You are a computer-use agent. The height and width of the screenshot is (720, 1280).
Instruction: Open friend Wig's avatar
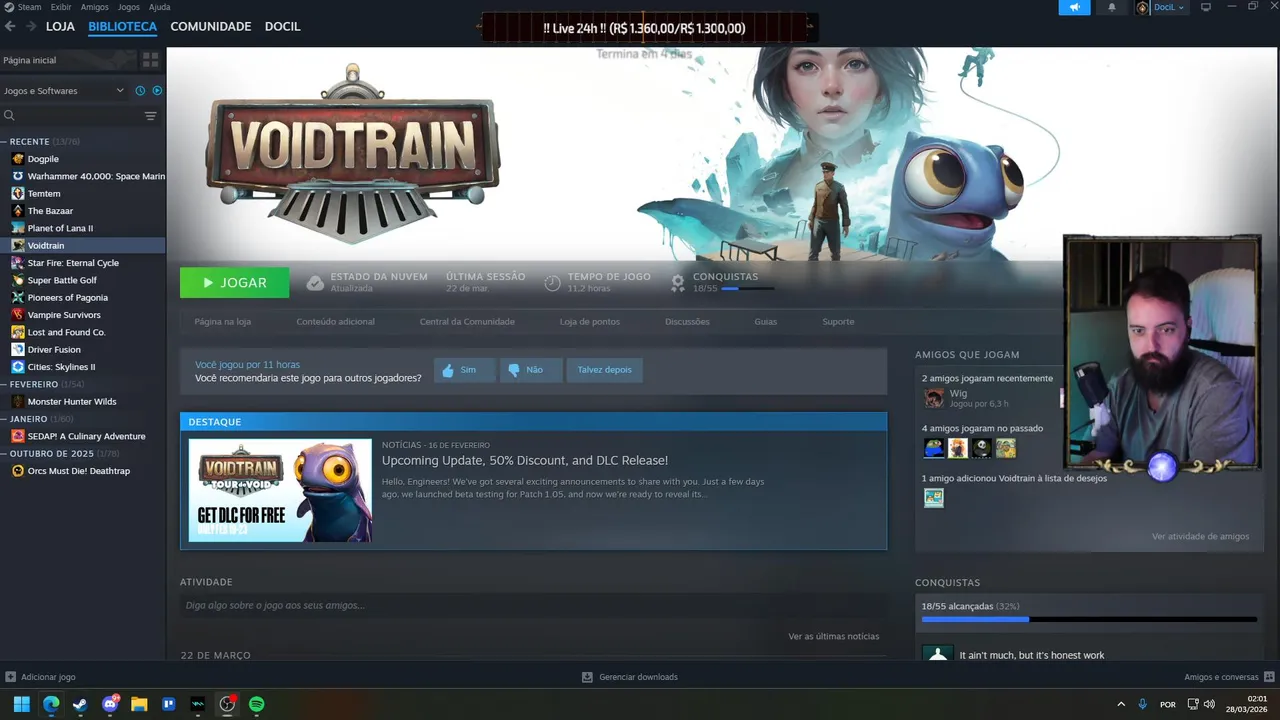pyautogui.click(x=934, y=398)
